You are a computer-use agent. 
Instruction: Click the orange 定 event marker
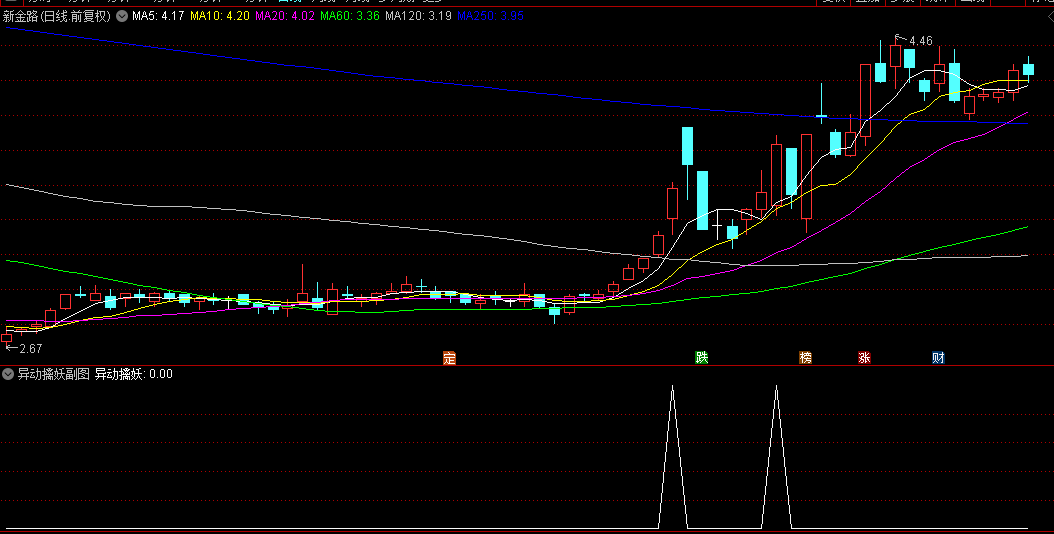449,358
